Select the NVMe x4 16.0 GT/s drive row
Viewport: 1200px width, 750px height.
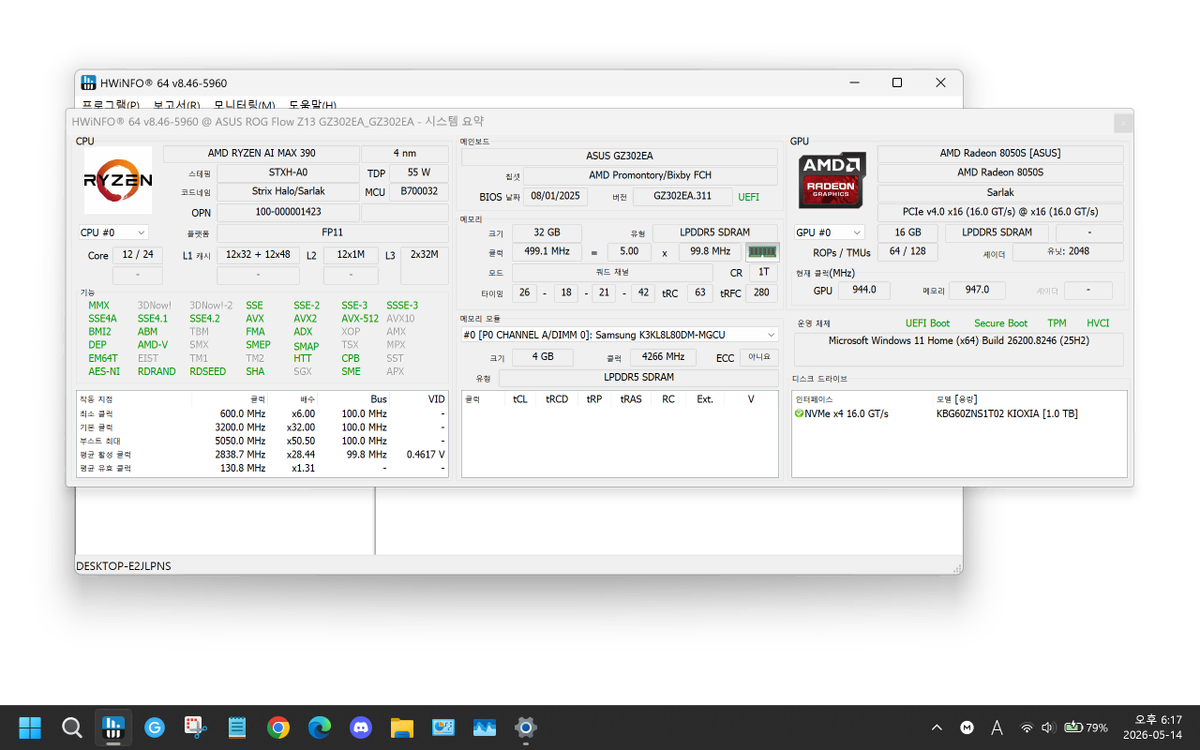coord(959,414)
